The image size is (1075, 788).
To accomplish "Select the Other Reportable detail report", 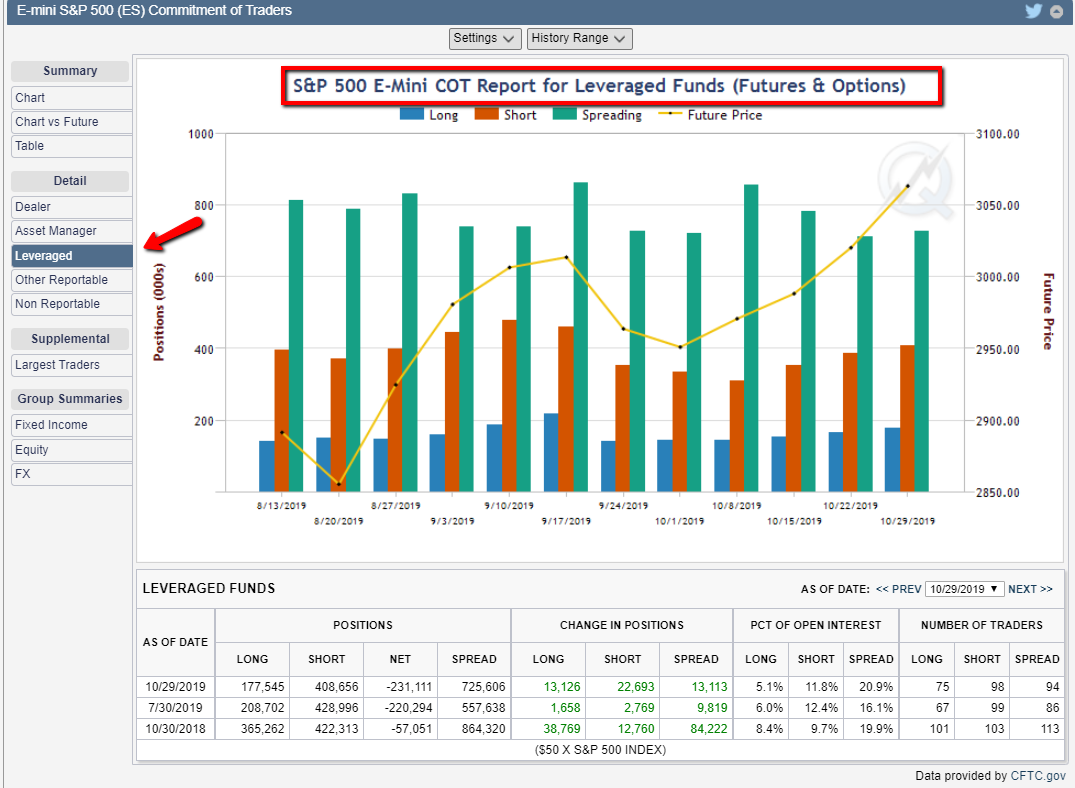I will pos(71,279).
